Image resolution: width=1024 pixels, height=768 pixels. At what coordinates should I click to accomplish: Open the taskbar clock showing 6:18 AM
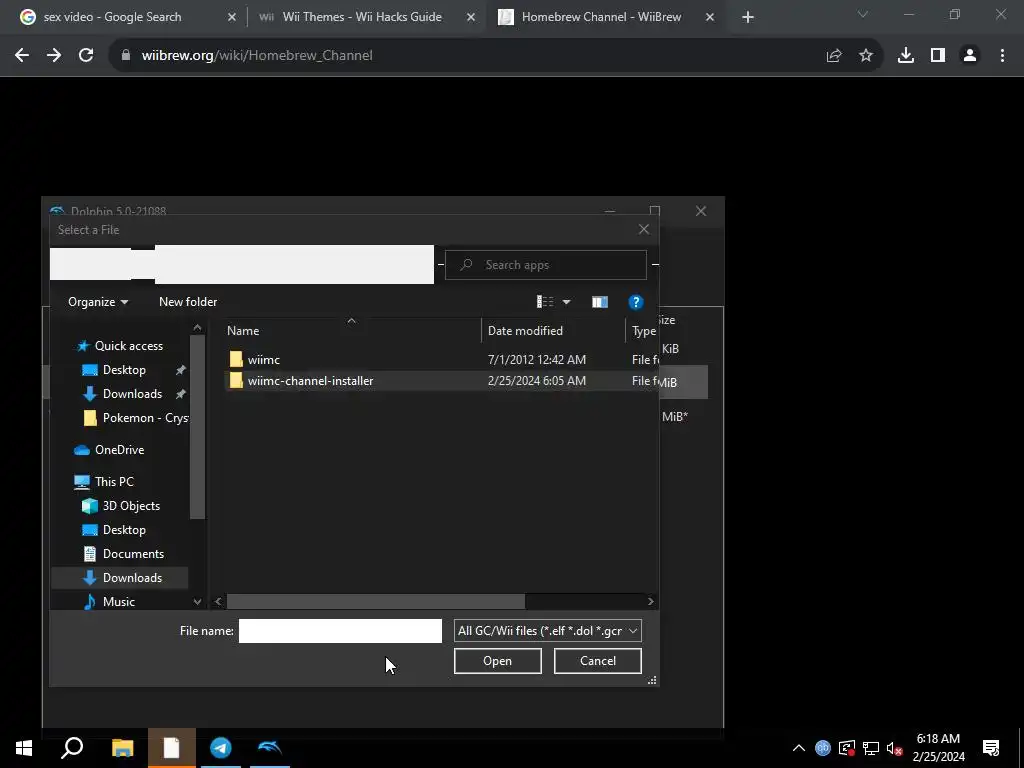tap(938, 748)
